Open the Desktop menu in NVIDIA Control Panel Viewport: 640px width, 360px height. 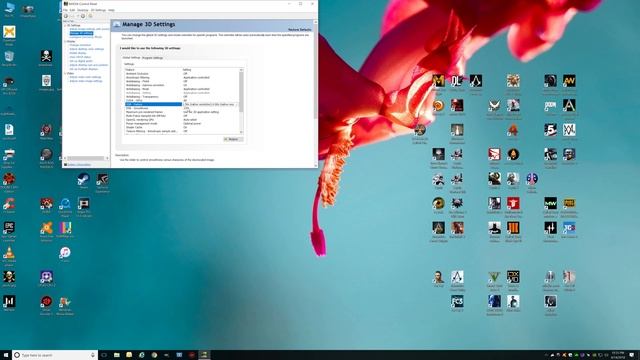[x=82, y=10]
